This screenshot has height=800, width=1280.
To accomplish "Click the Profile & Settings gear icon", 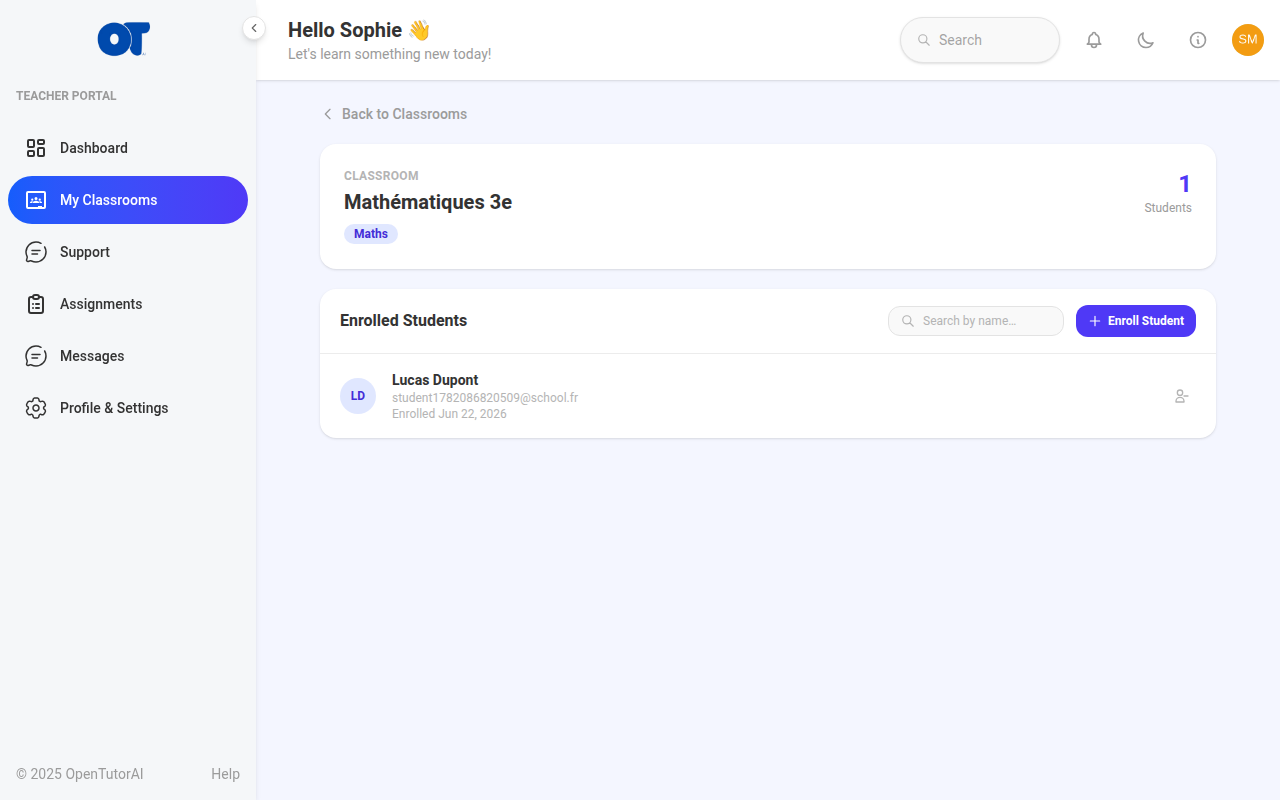I will coord(36,408).
